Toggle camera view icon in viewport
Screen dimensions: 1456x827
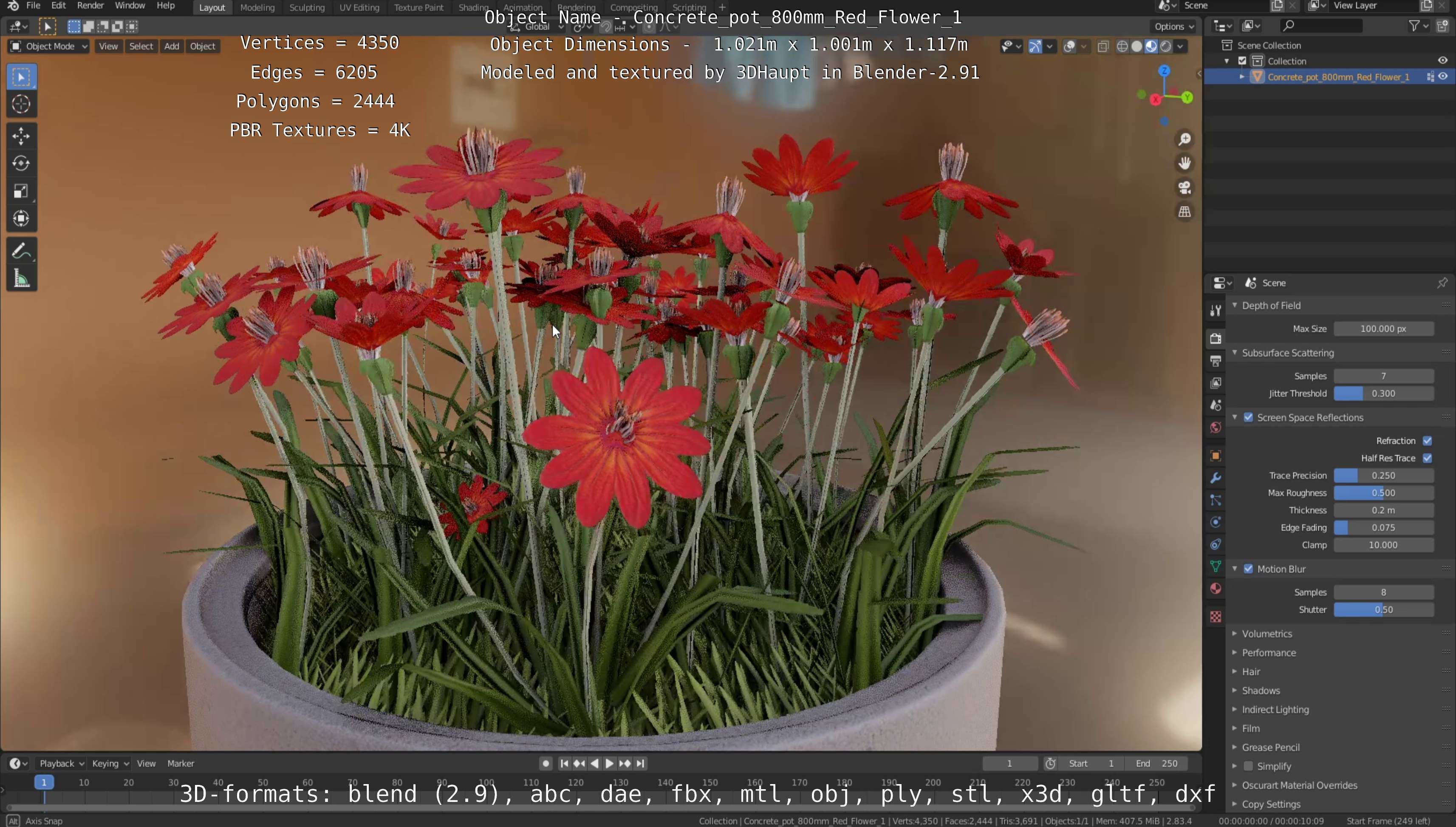[x=1185, y=187]
